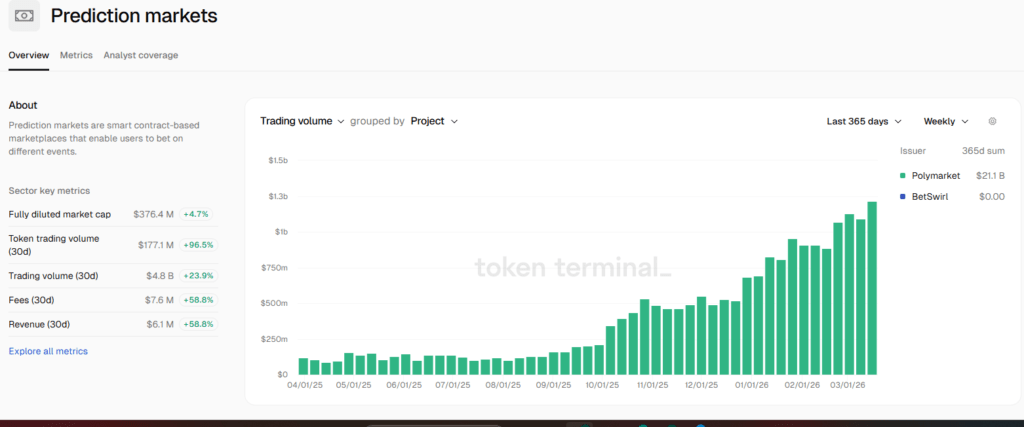Image resolution: width=1024 pixels, height=427 pixels.
Task: Change the Weekly interval dropdown
Action: coord(946,121)
